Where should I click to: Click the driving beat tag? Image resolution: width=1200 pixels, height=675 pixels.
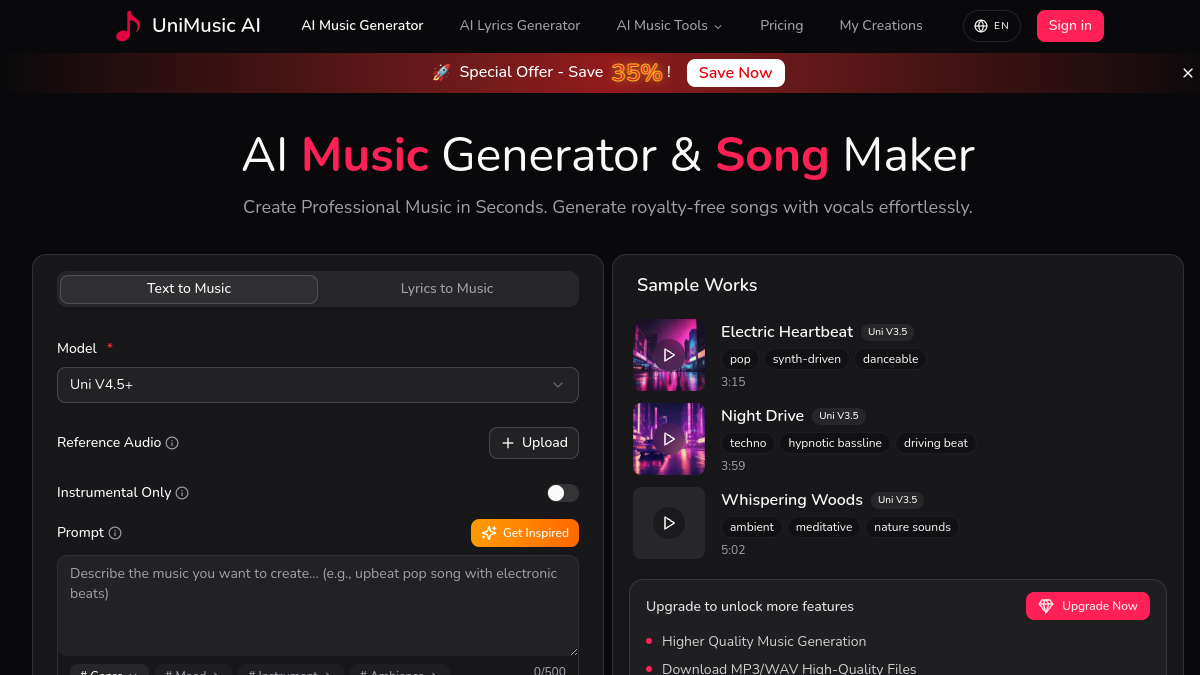[936, 443]
